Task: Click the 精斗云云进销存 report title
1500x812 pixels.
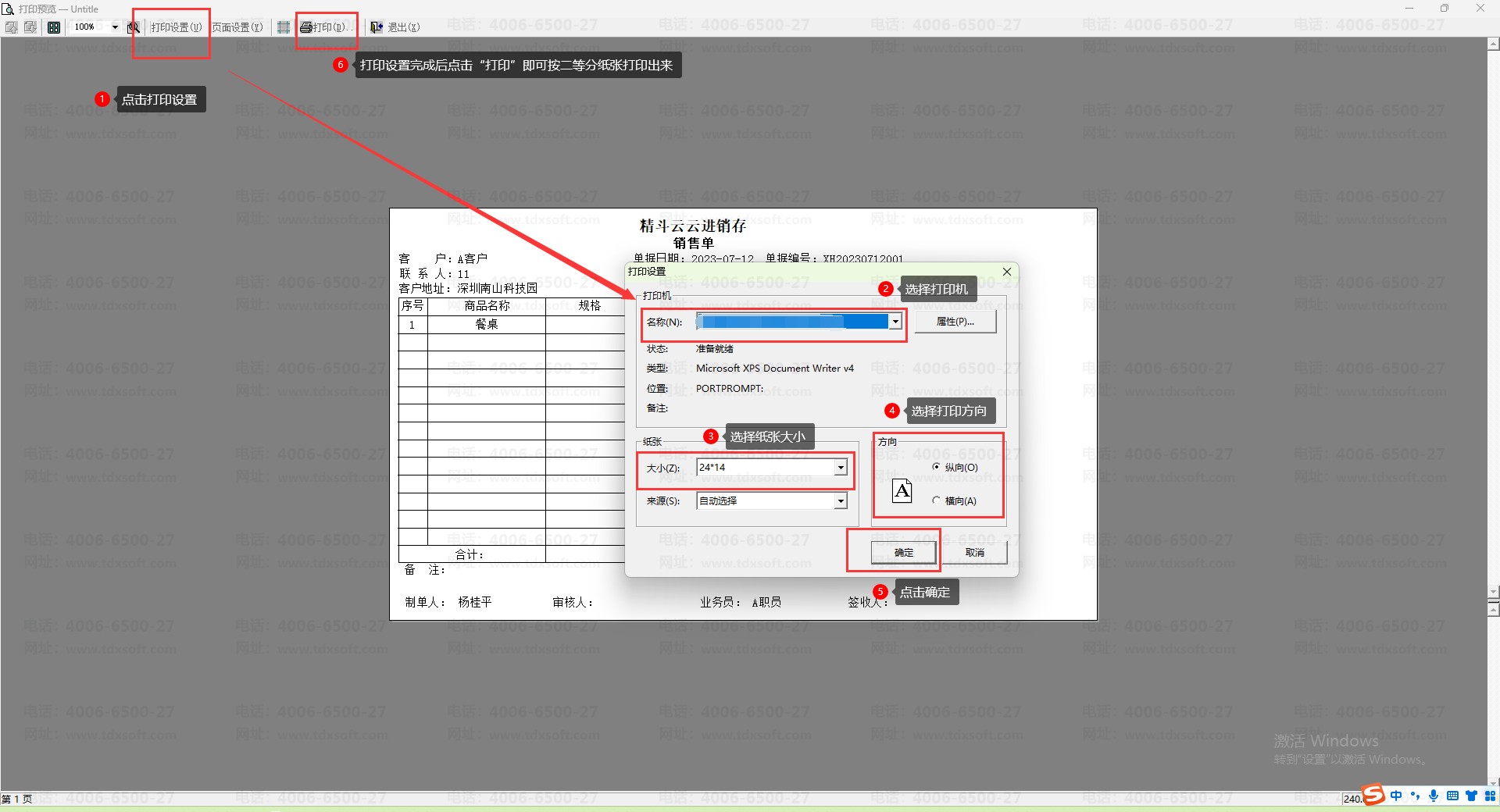Action: pos(693,226)
